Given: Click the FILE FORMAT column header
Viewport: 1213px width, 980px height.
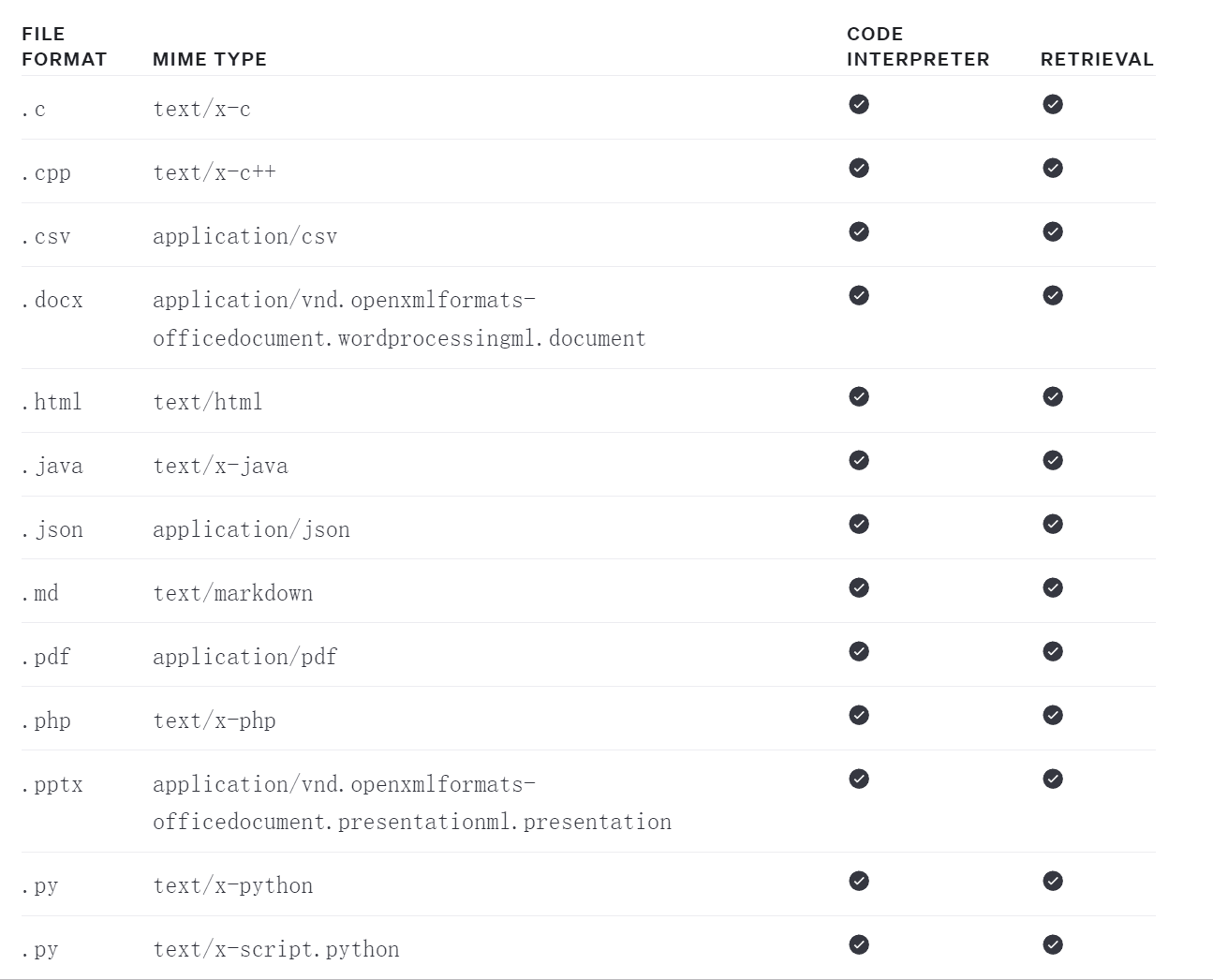Looking at the screenshot, I should click(65, 47).
